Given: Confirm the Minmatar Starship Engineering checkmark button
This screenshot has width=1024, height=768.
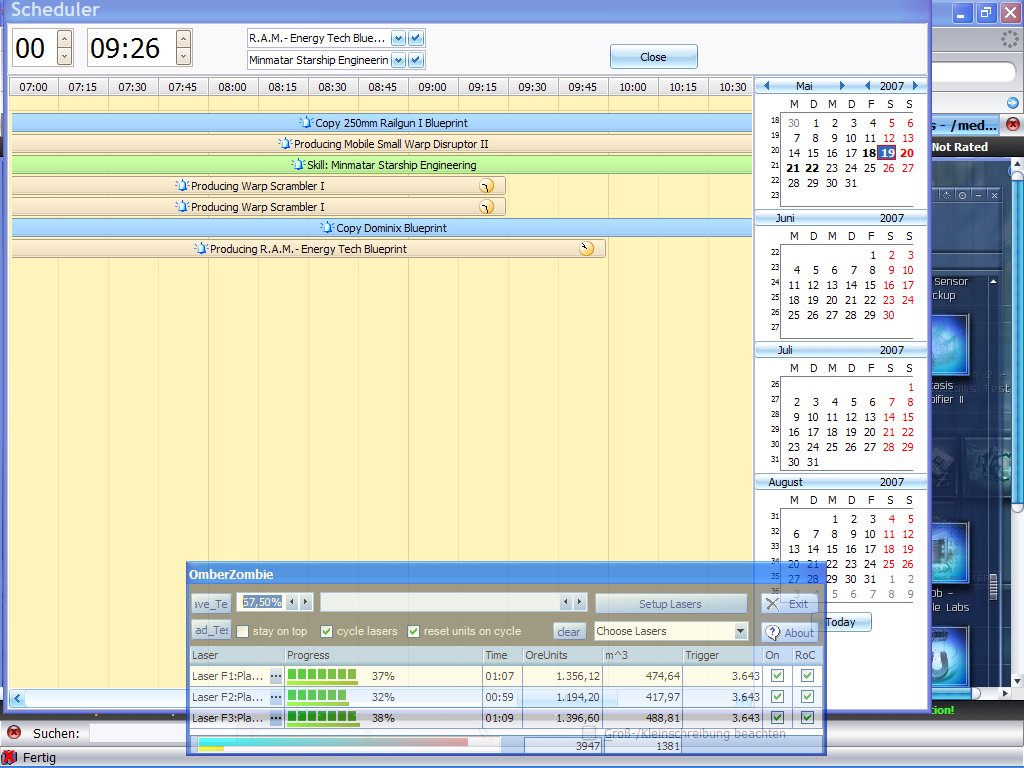Looking at the screenshot, I should point(416,60).
